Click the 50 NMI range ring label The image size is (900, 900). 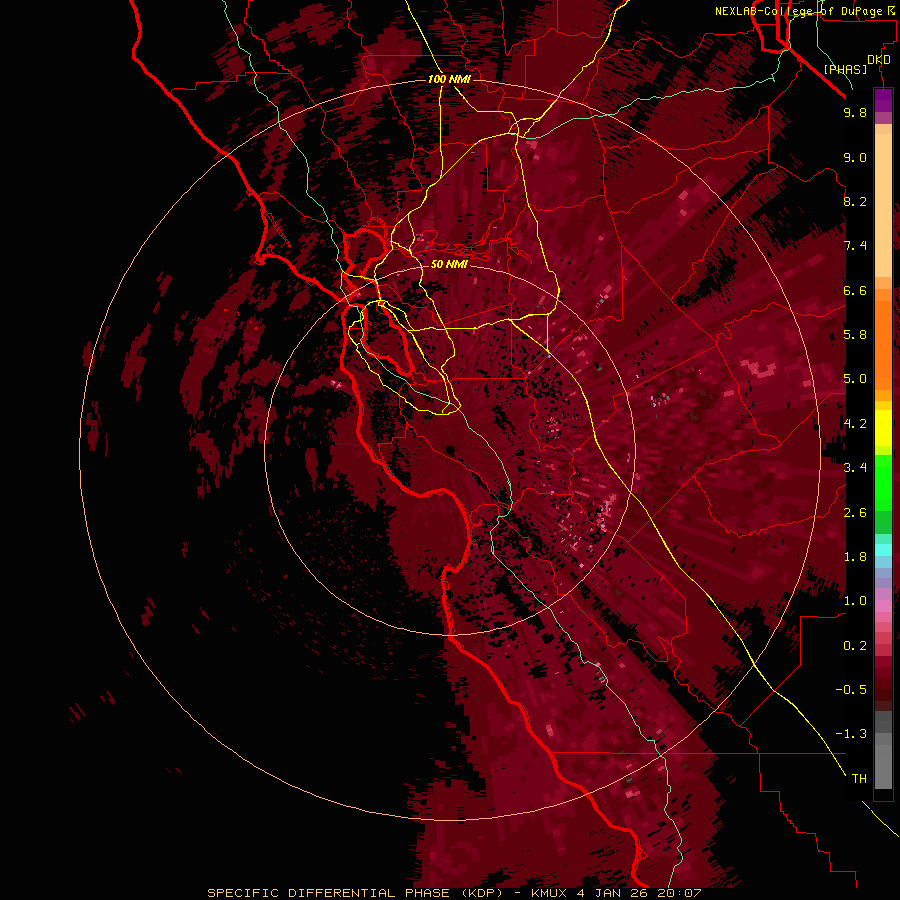449,264
